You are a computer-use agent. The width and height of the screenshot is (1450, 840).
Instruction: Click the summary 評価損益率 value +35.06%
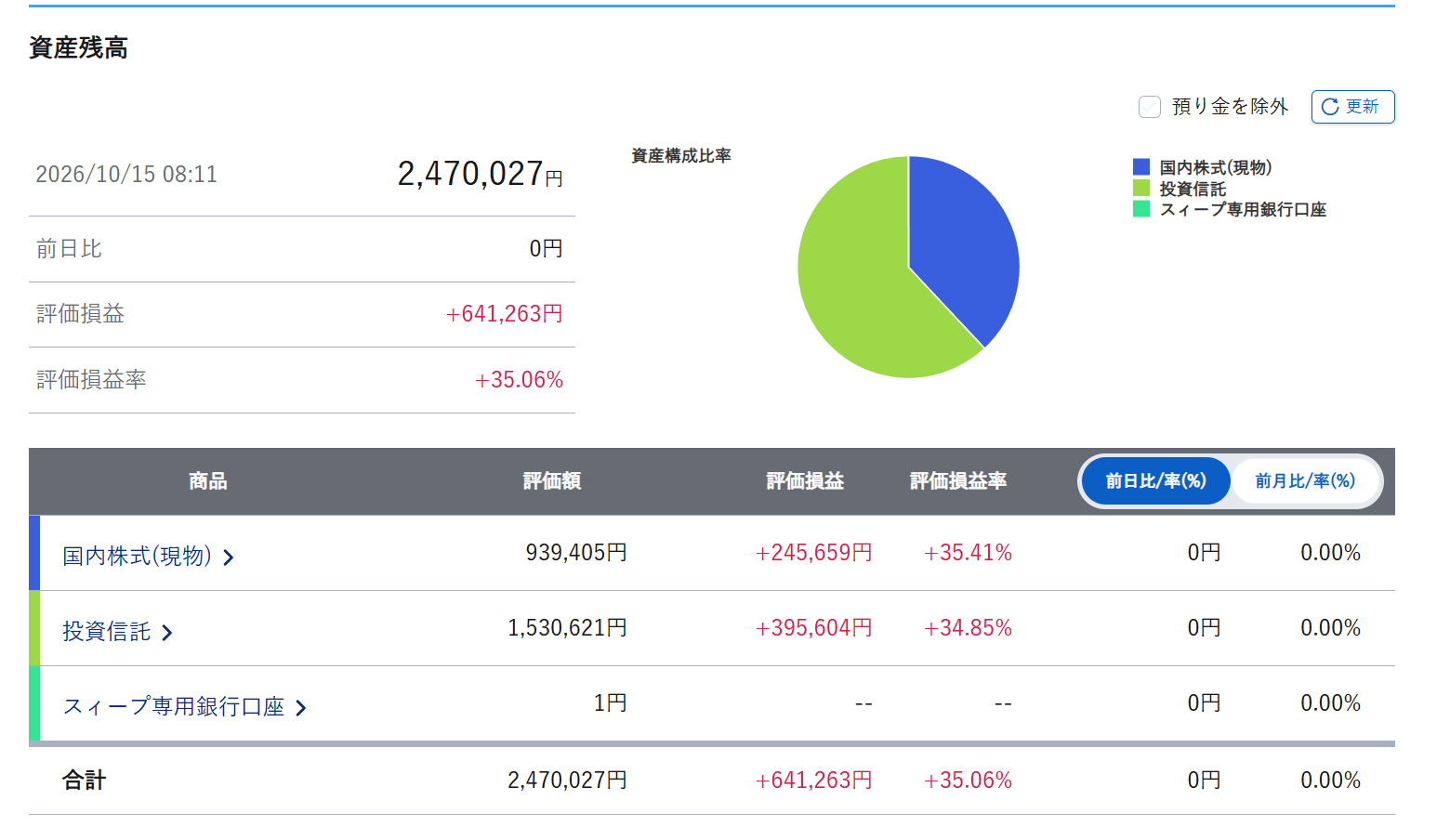point(519,380)
